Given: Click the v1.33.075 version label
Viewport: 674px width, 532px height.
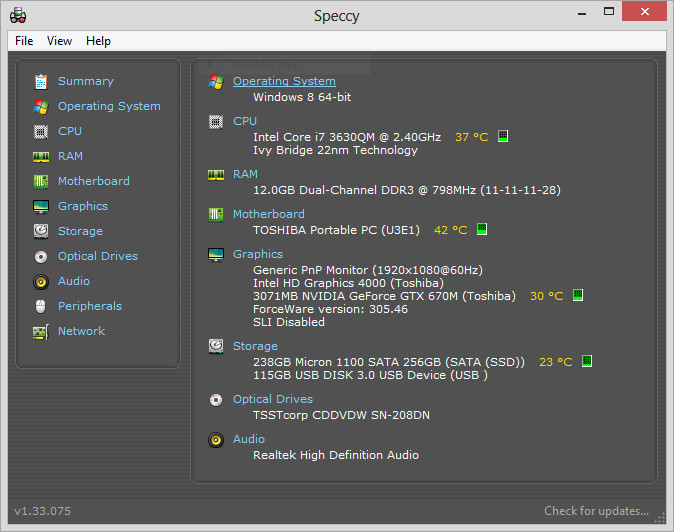Looking at the screenshot, I should click(43, 511).
